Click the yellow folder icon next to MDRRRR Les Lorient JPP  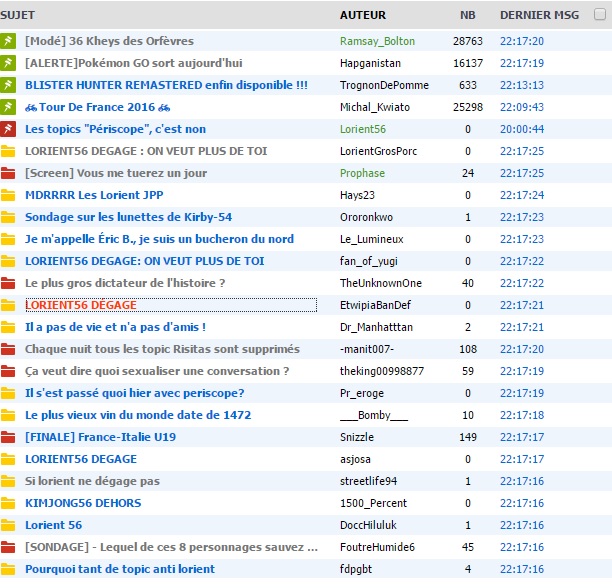[9, 195]
